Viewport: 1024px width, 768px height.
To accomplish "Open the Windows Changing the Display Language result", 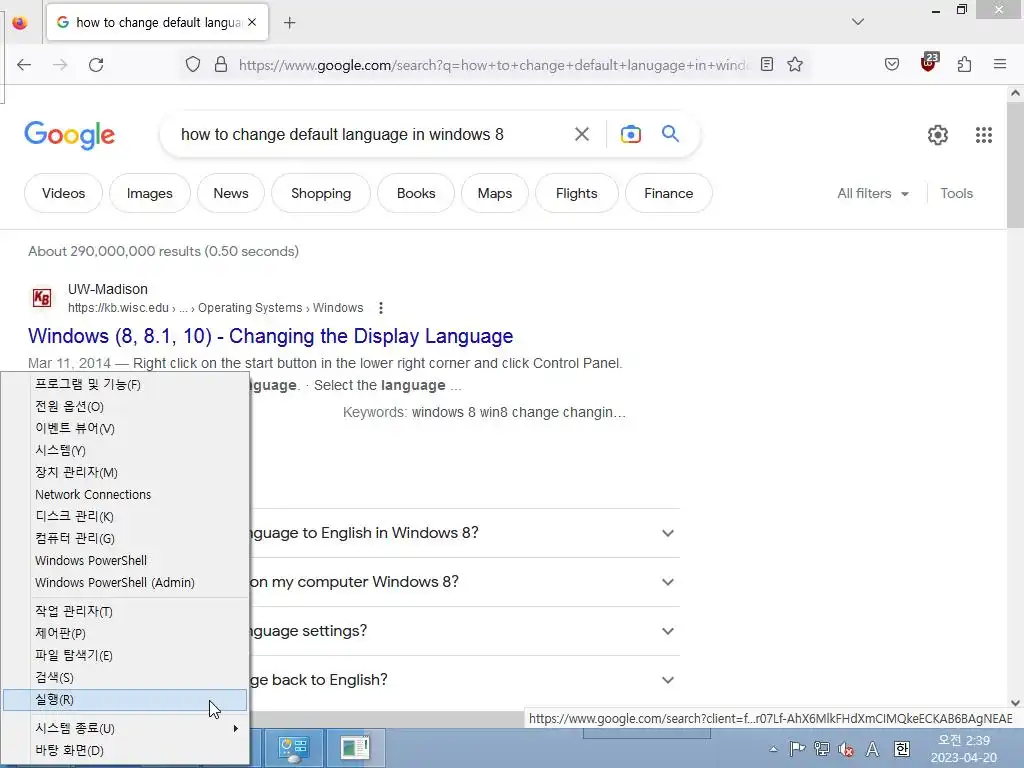I will point(270,336).
